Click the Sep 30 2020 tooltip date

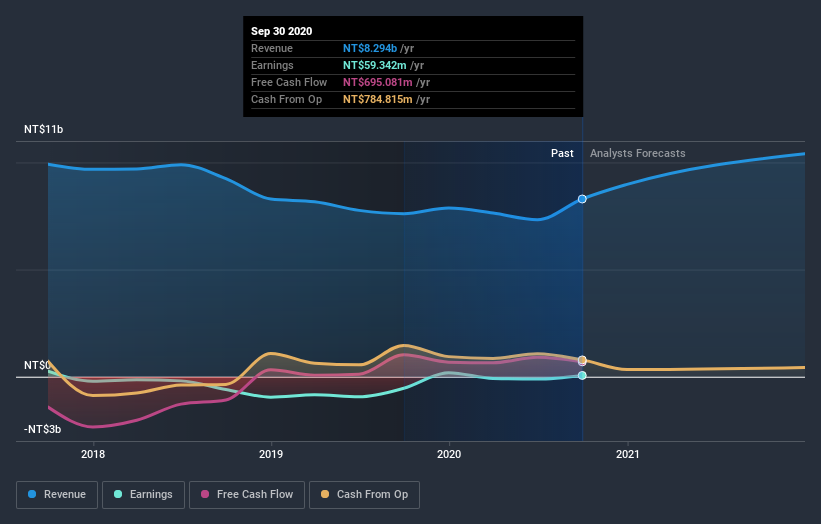pos(282,31)
